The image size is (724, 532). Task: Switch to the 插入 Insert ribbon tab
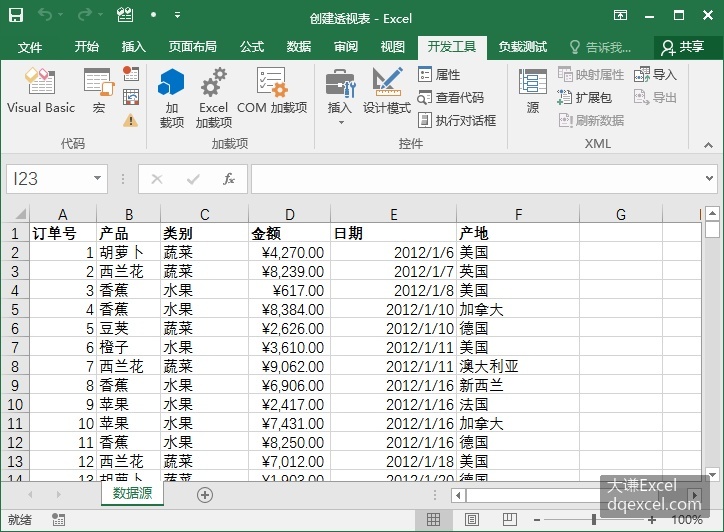(133, 47)
